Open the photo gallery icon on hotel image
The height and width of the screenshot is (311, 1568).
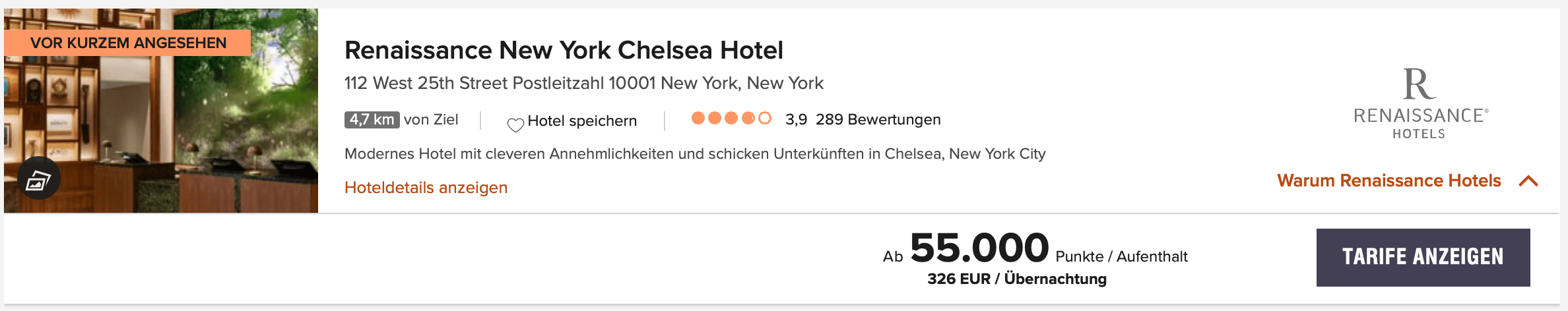click(x=38, y=179)
